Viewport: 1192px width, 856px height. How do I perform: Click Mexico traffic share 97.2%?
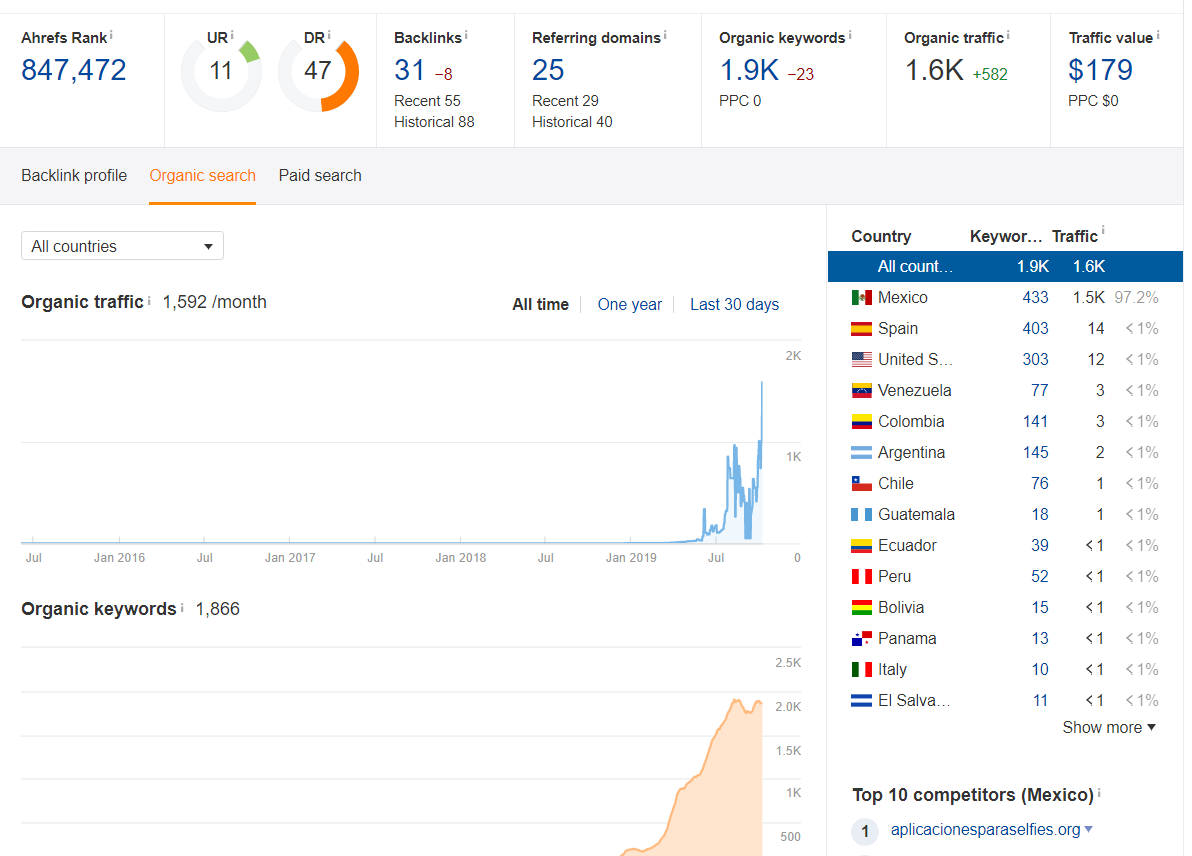[1137, 297]
